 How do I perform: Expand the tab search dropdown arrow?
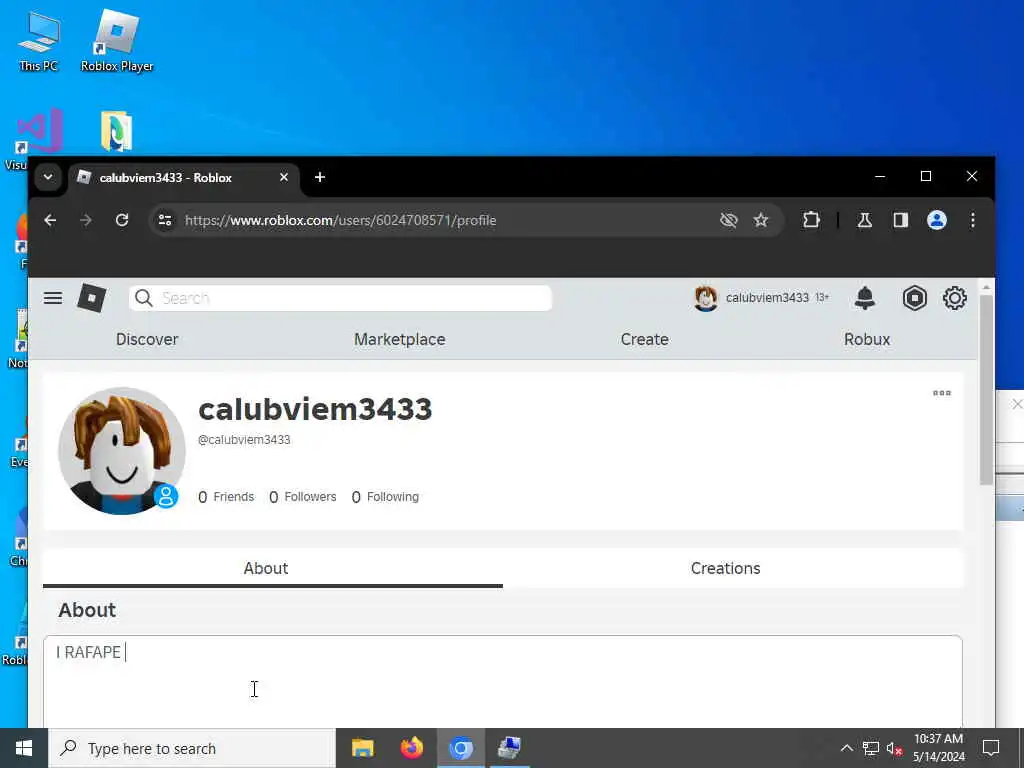[x=48, y=177]
